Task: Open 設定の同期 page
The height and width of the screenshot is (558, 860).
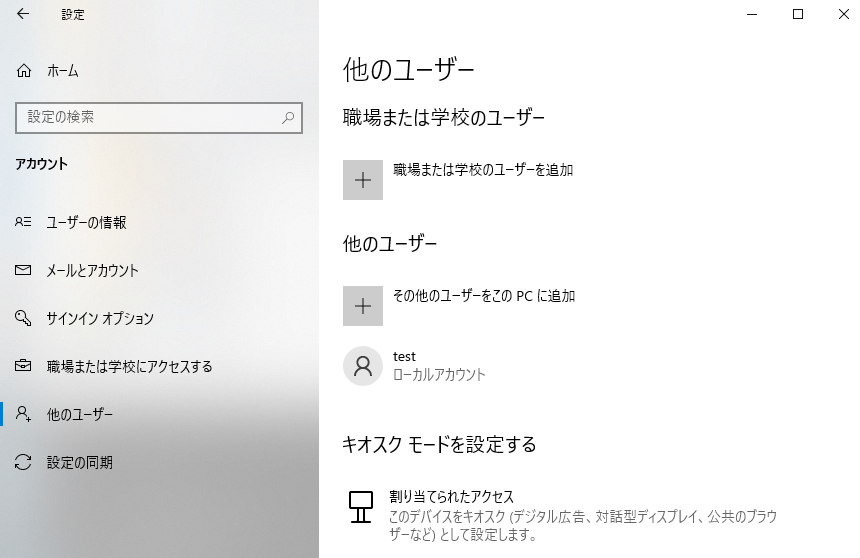Action: (x=80, y=463)
